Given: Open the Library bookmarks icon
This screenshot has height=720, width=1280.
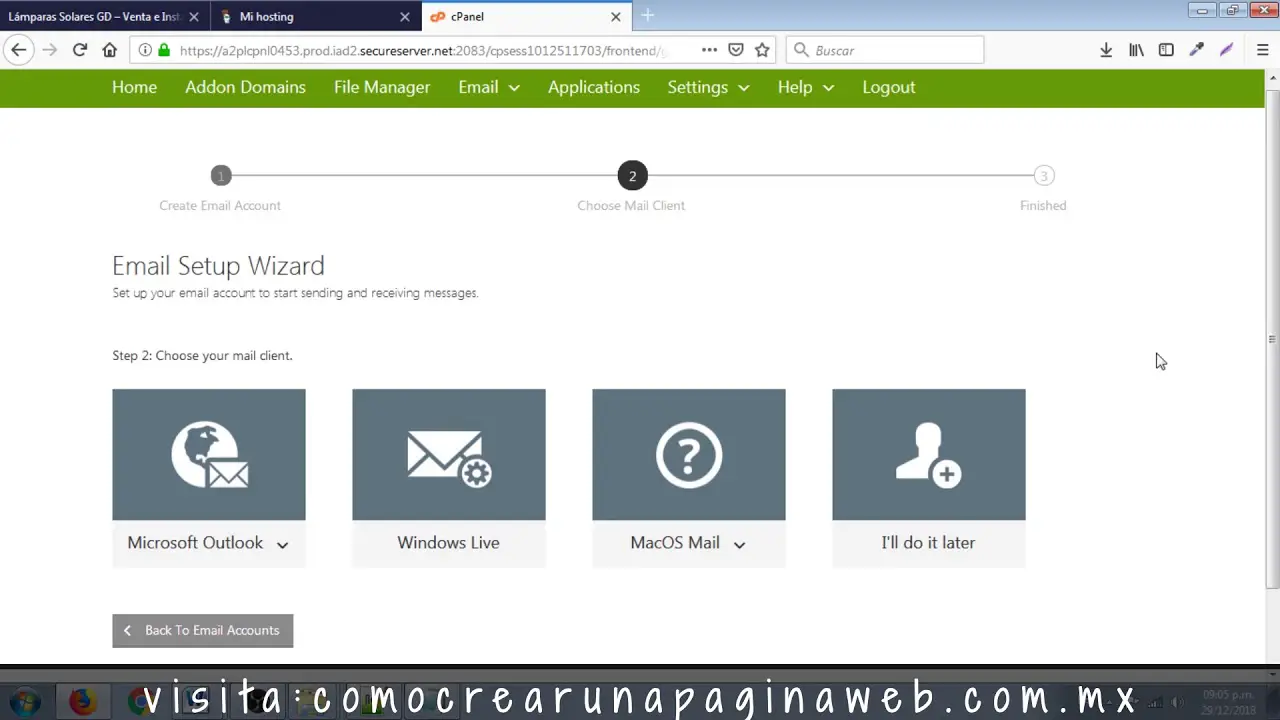Looking at the screenshot, I should point(1136,50).
